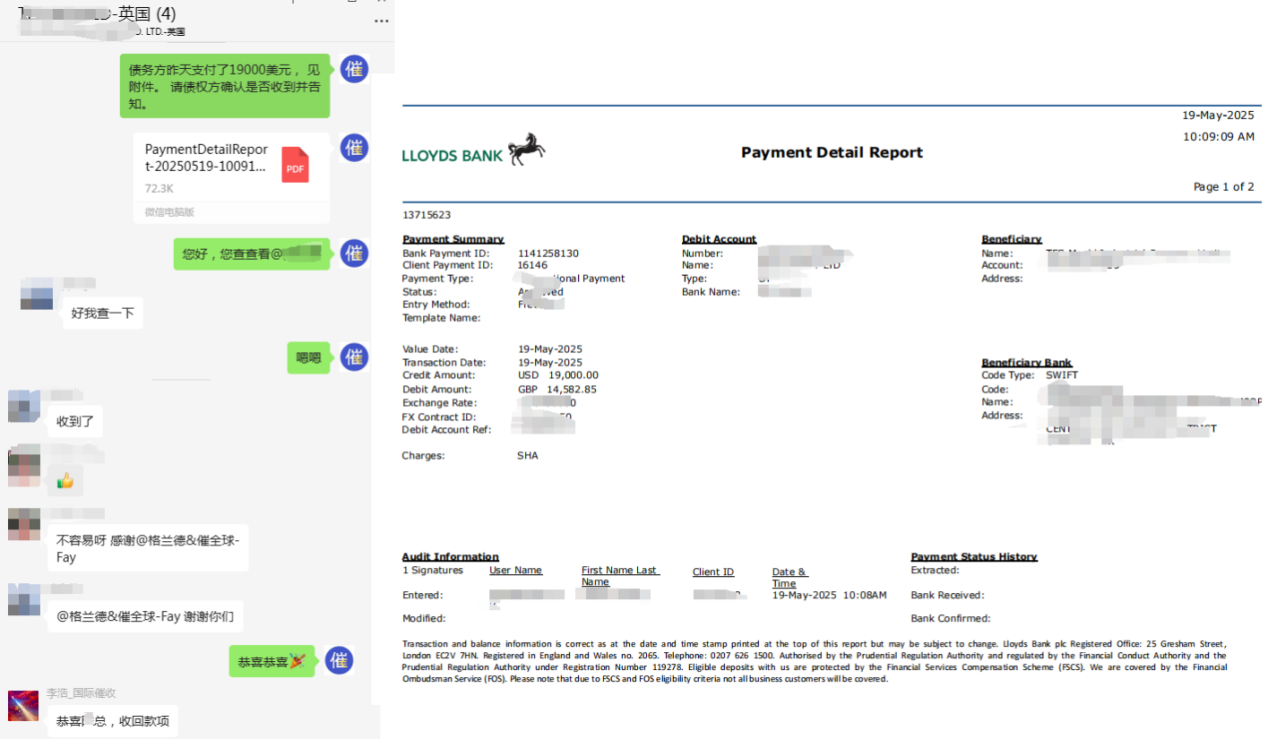
Task: Select the reply 好我查一下
Action: click(x=102, y=313)
